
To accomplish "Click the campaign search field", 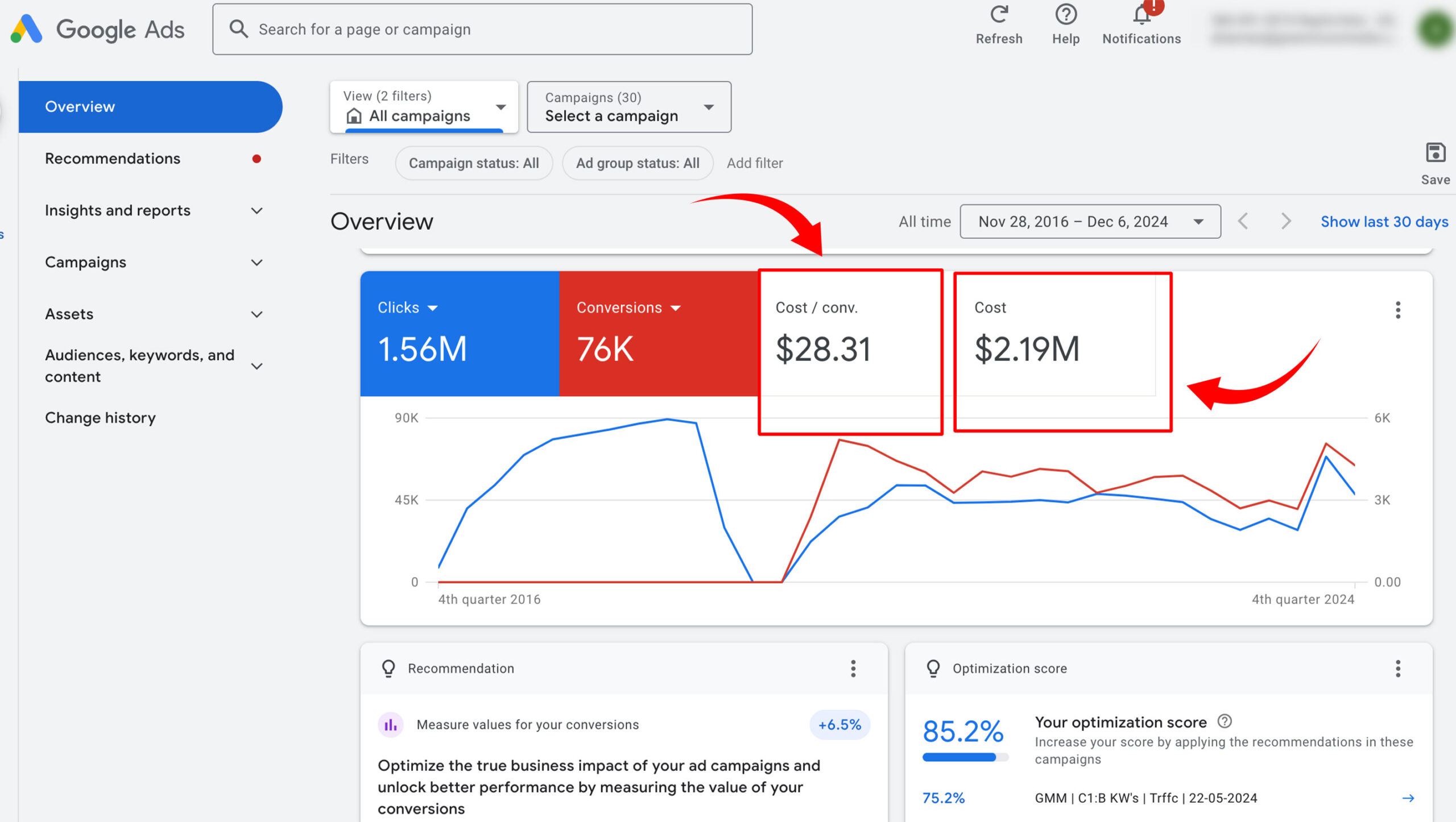I will pos(482,30).
